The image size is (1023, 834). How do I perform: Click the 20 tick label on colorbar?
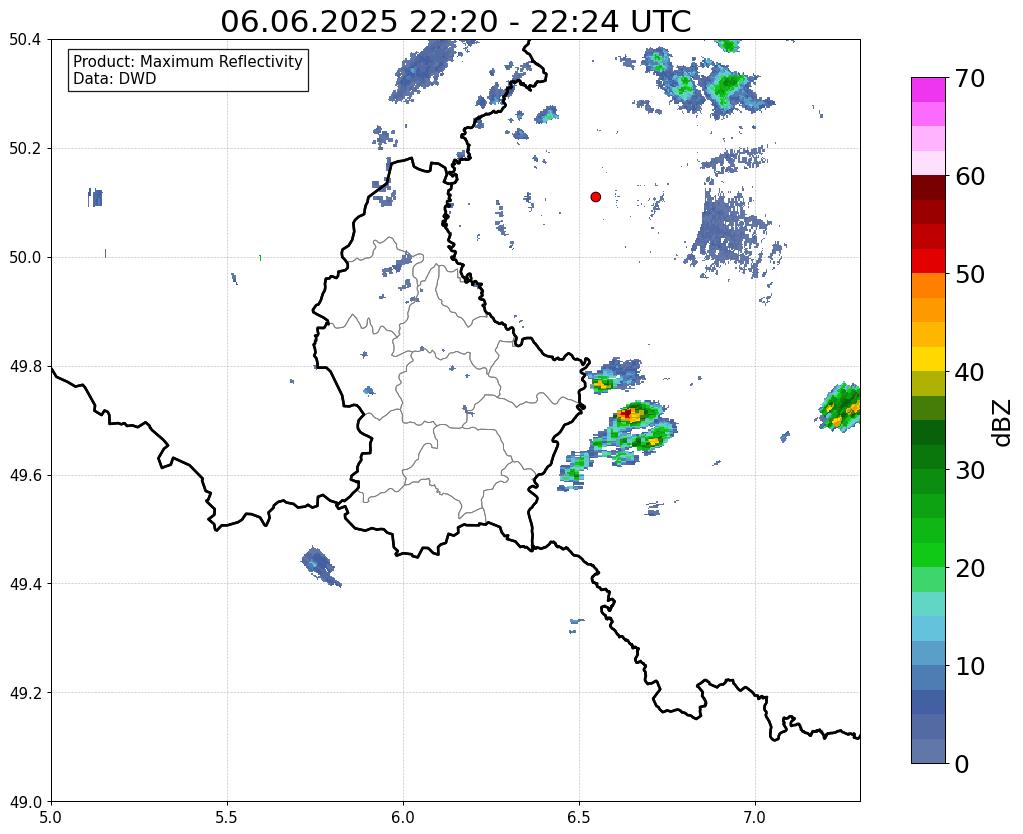pyautogui.click(x=969, y=568)
